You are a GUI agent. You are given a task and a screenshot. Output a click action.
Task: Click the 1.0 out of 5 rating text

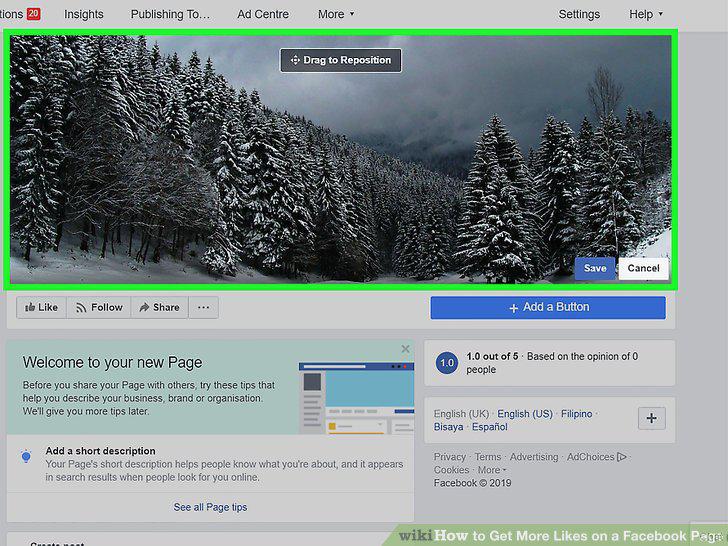[x=492, y=357]
